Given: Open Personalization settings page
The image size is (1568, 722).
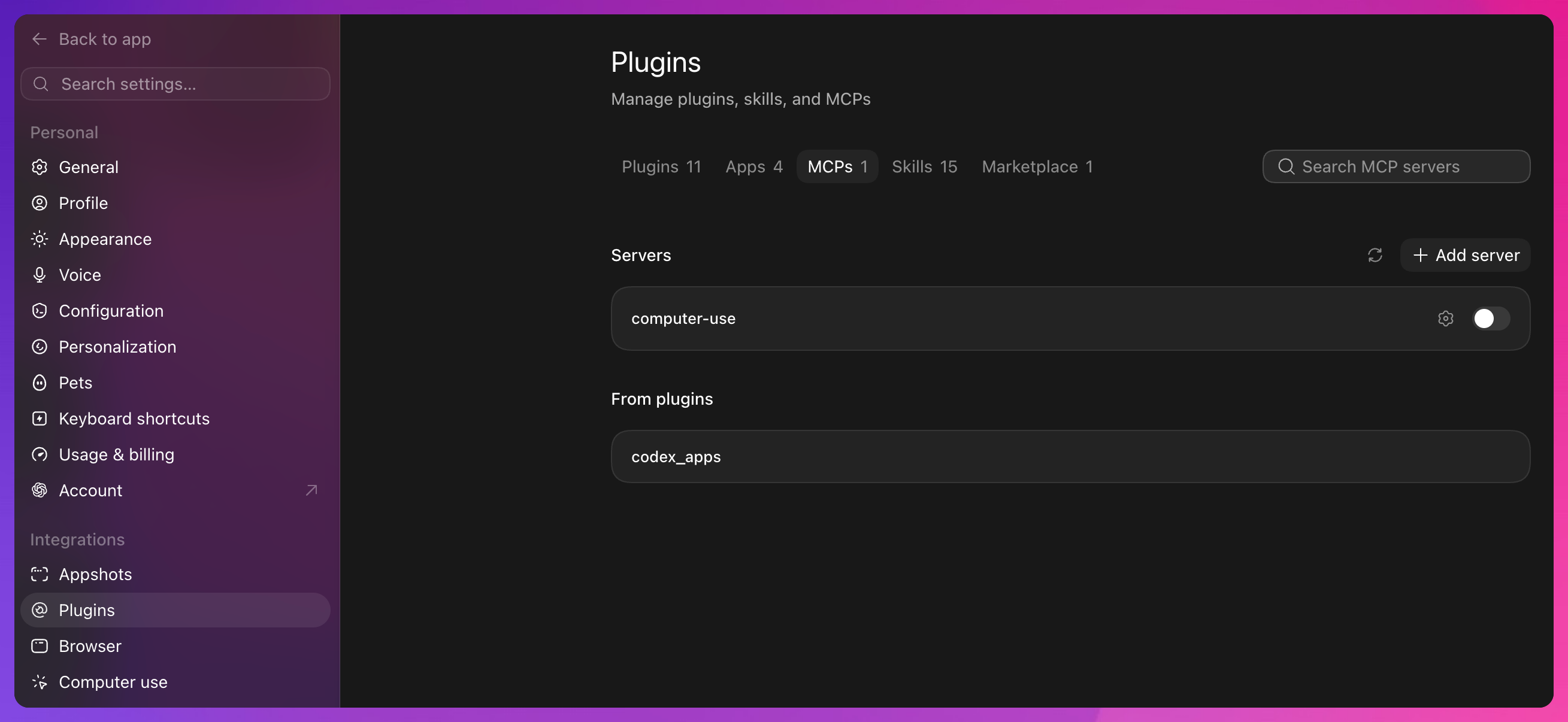Looking at the screenshot, I should [175, 347].
